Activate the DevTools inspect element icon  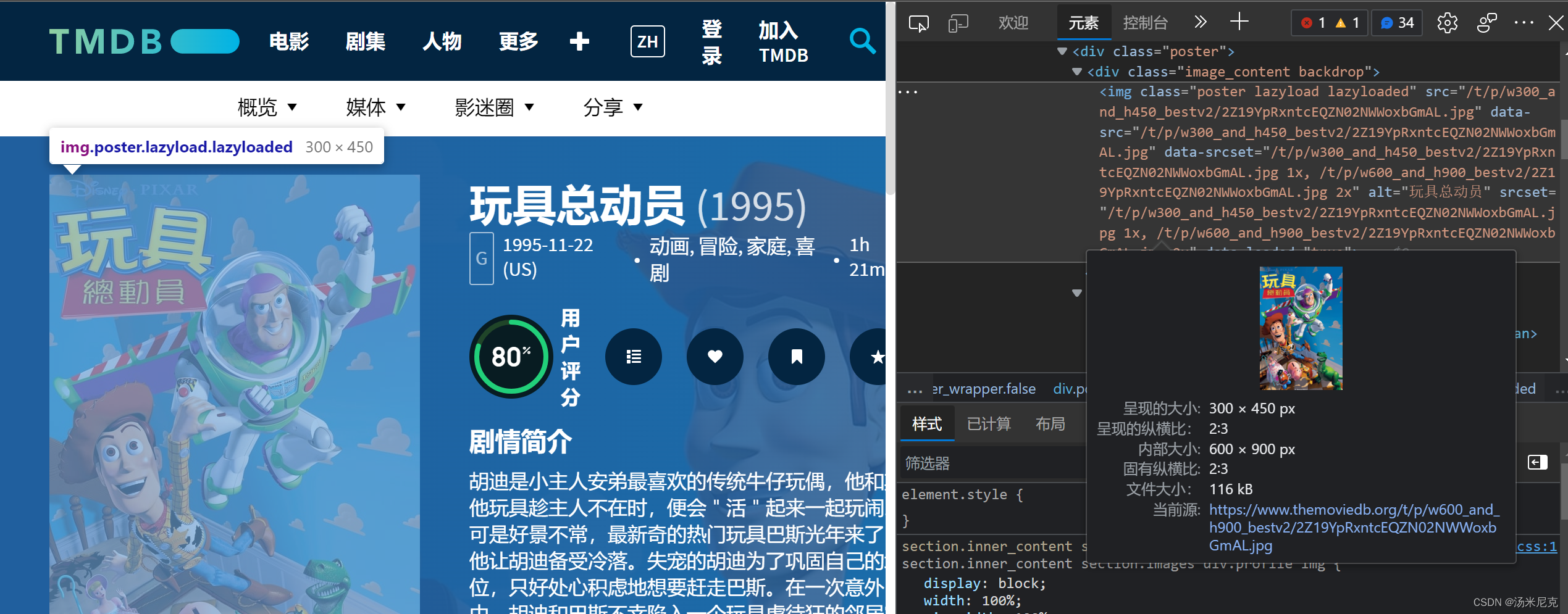(918, 23)
